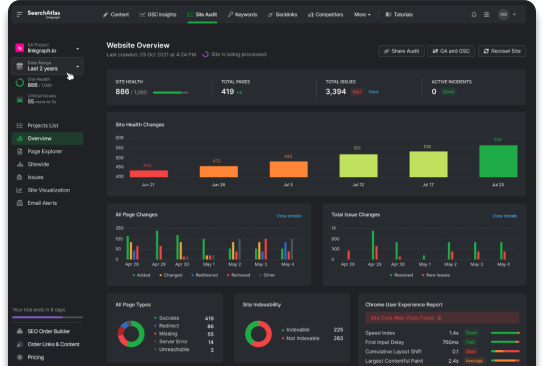The width and height of the screenshot is (544, 366).
Task: Open the SA Project linkgraph.io selector
Action: 48,48
